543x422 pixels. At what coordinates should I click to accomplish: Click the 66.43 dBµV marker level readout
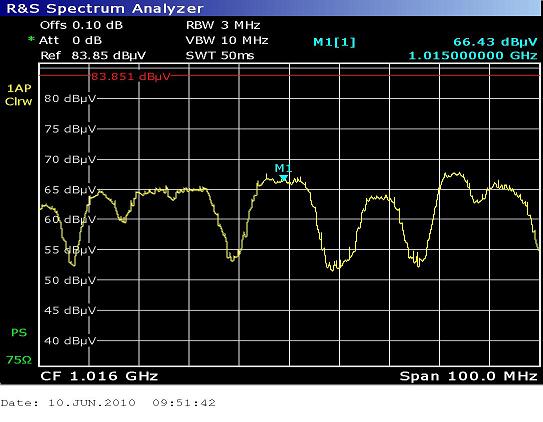(495, 42)
